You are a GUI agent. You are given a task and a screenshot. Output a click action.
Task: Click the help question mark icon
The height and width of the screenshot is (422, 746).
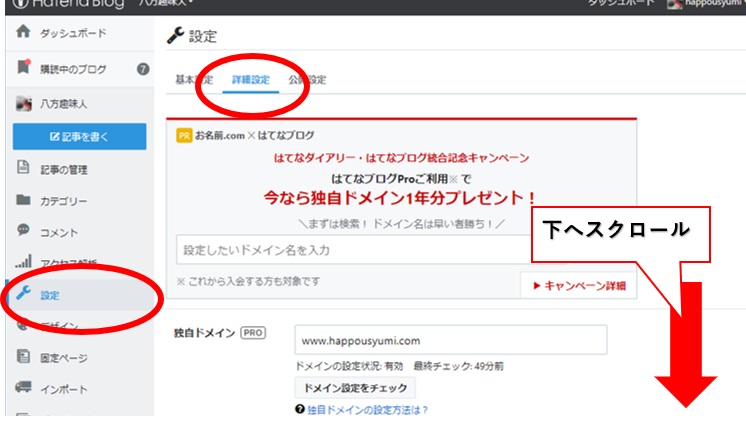300,409
